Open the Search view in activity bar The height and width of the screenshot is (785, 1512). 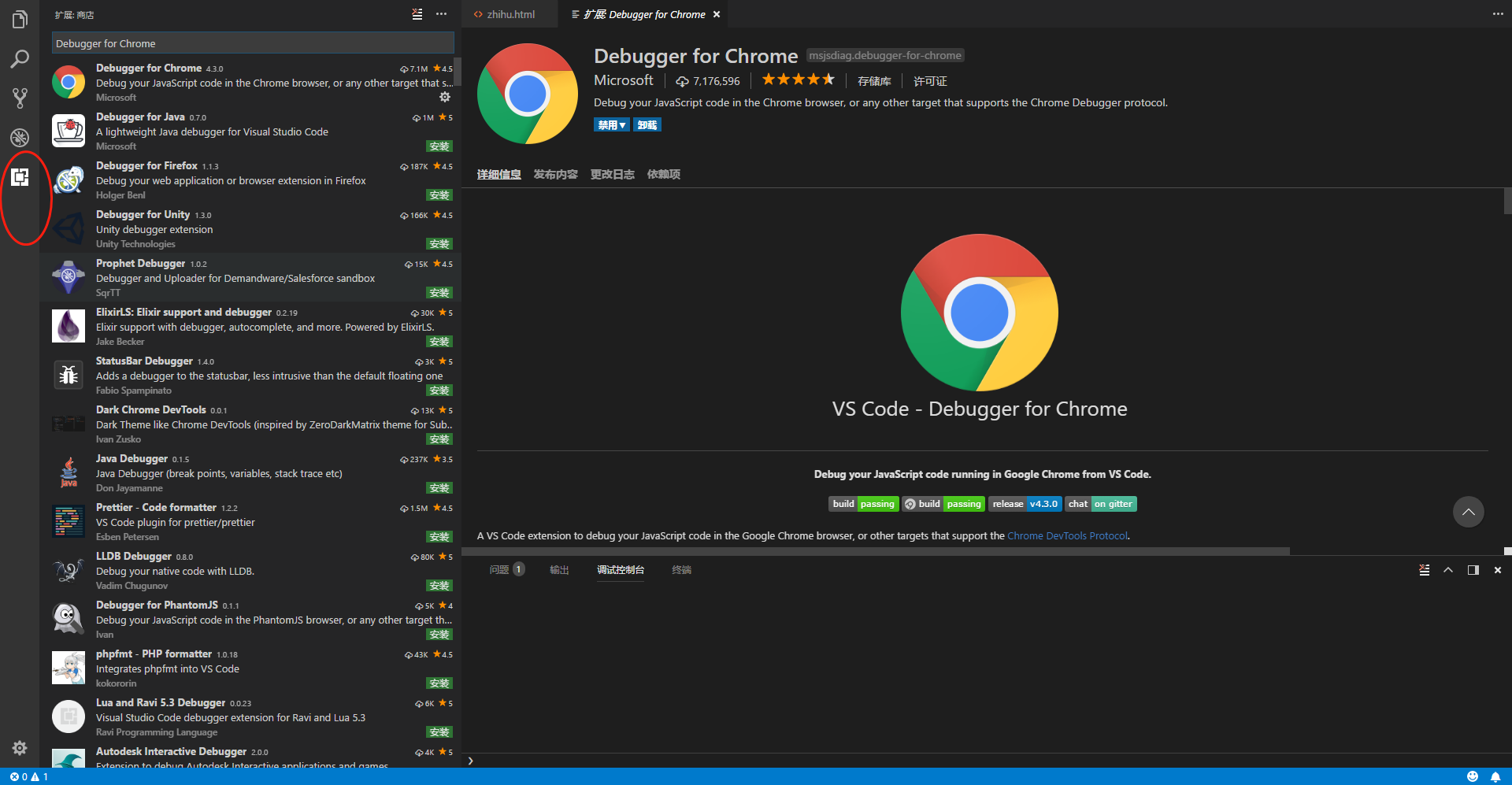[x=20, y=59]
